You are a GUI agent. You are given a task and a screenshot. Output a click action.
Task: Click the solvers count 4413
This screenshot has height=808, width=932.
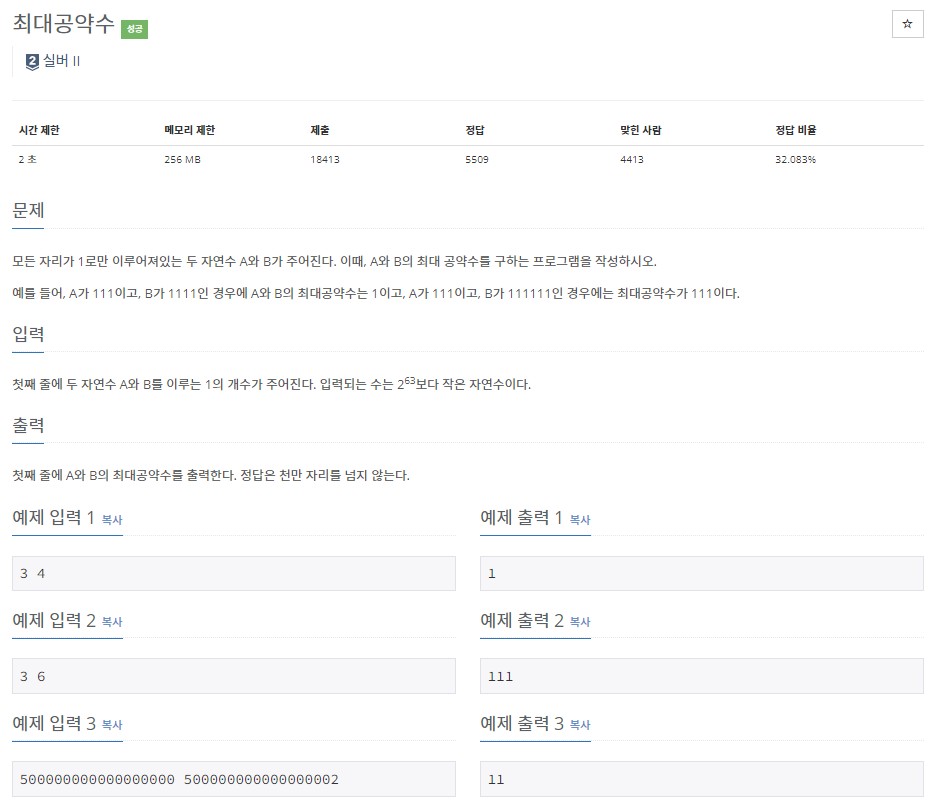(x=632, y=159)
